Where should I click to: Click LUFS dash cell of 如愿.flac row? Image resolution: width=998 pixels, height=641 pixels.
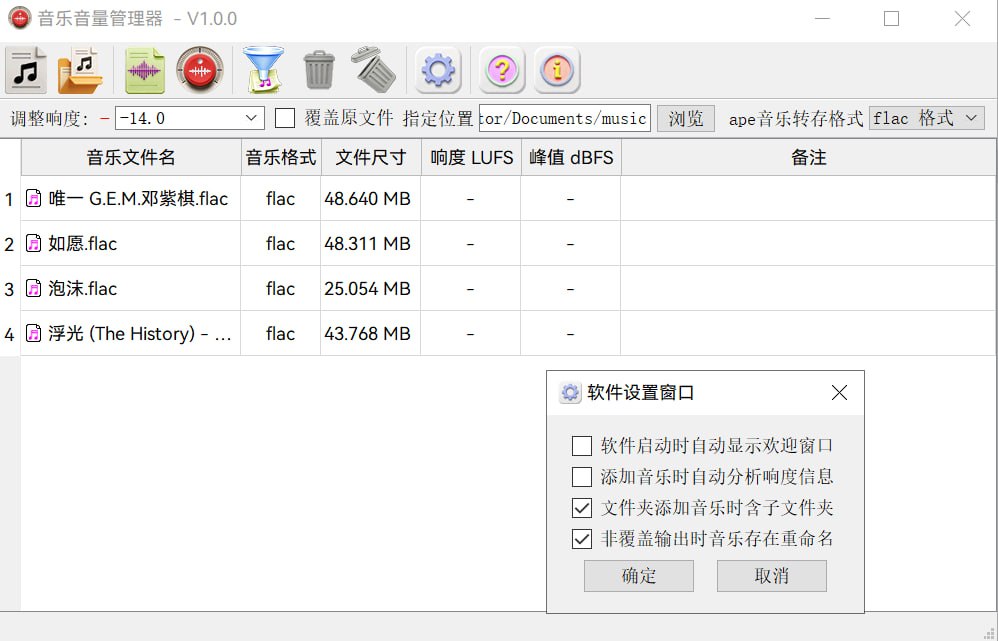pyautogui.click(x=470, y=243)
